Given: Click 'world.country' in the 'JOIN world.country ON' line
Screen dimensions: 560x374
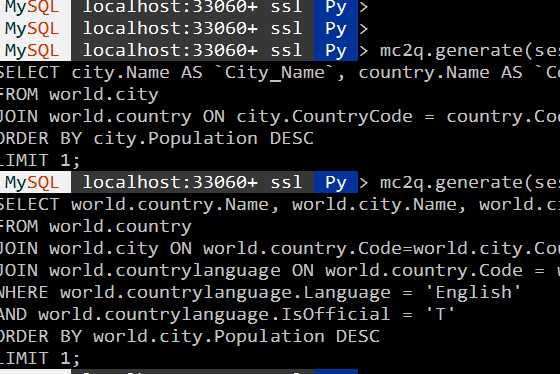Looking at the screenshot, I should click(120, 117).
